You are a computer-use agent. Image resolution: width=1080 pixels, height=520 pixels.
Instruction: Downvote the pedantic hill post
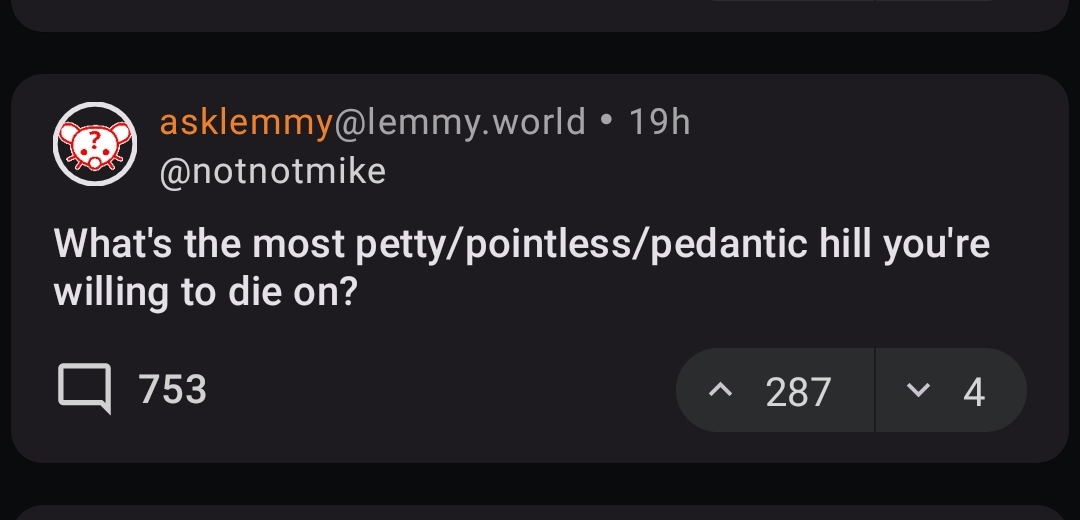[916, 391]
